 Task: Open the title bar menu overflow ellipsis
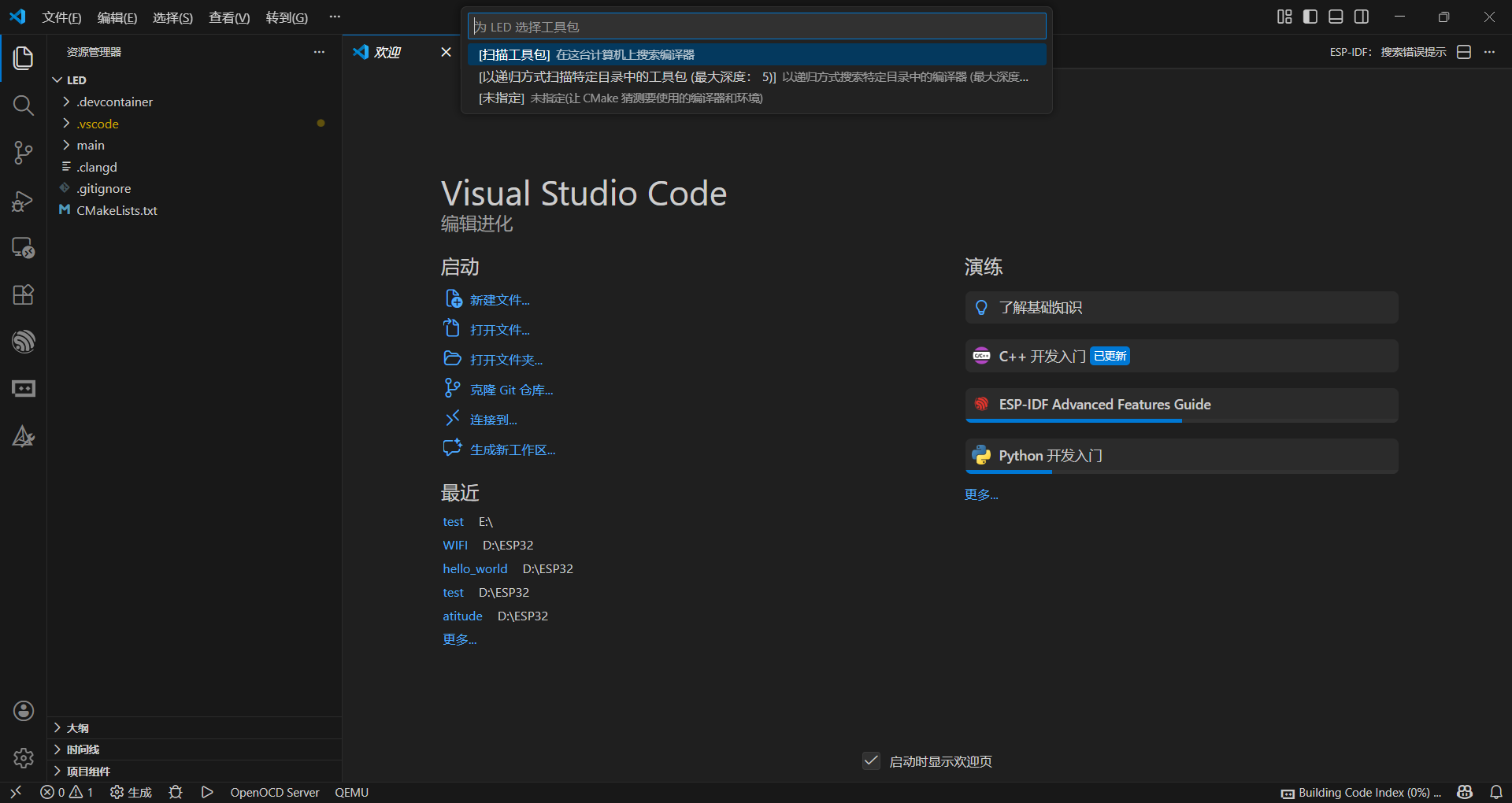click(335, 17)
